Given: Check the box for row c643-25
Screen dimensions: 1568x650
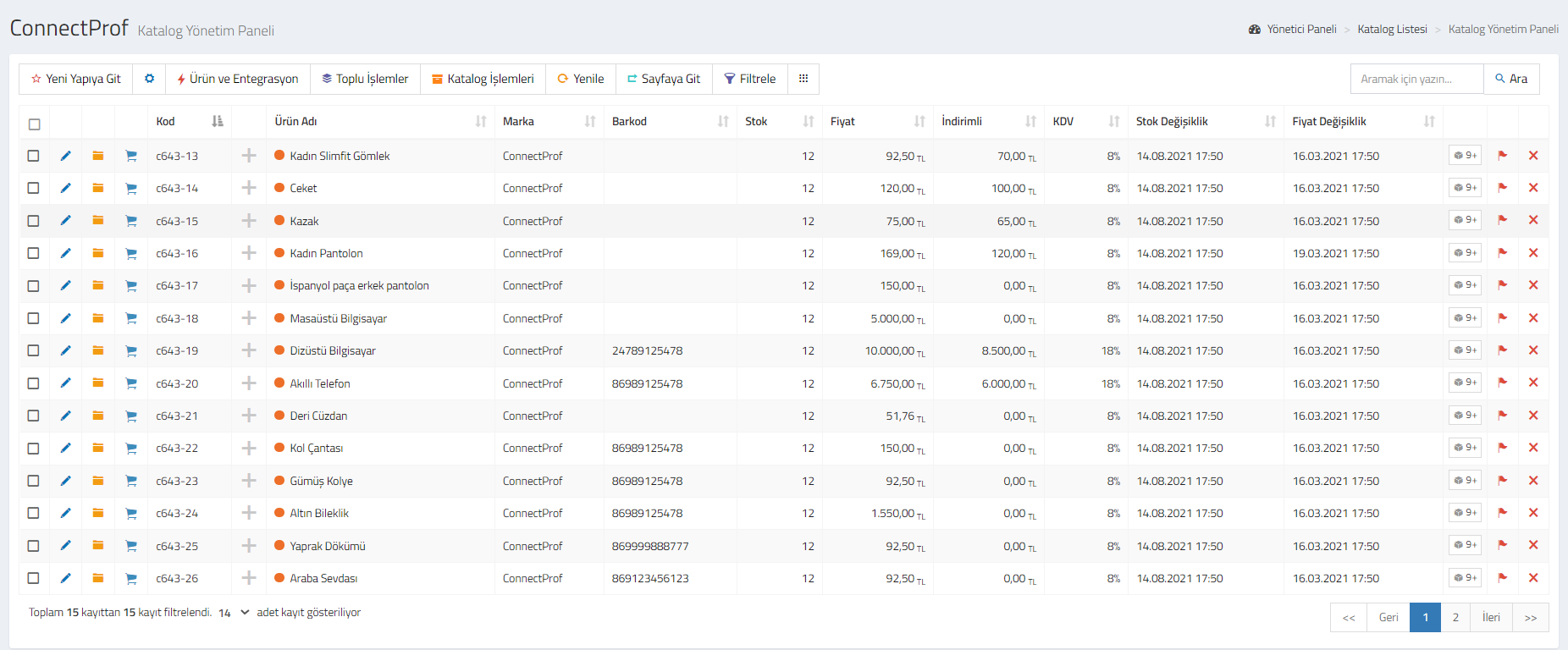Looking at the screenshot, I should coord(33,546).
